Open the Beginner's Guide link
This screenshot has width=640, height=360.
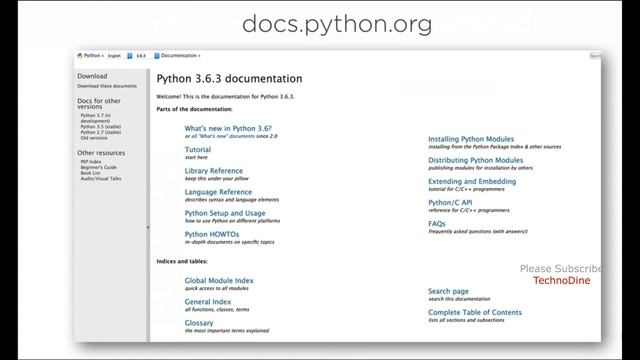tap(98, 167)
